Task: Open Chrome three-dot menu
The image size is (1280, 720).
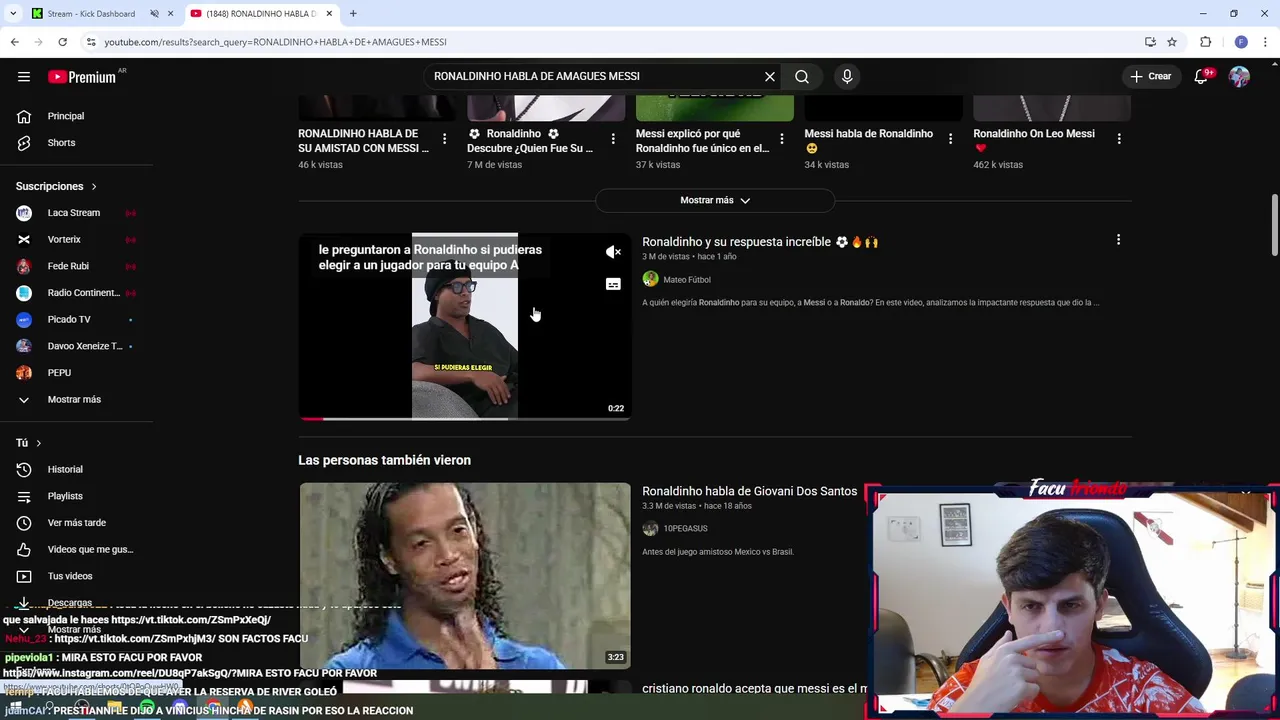Action: coord(1266,42)
